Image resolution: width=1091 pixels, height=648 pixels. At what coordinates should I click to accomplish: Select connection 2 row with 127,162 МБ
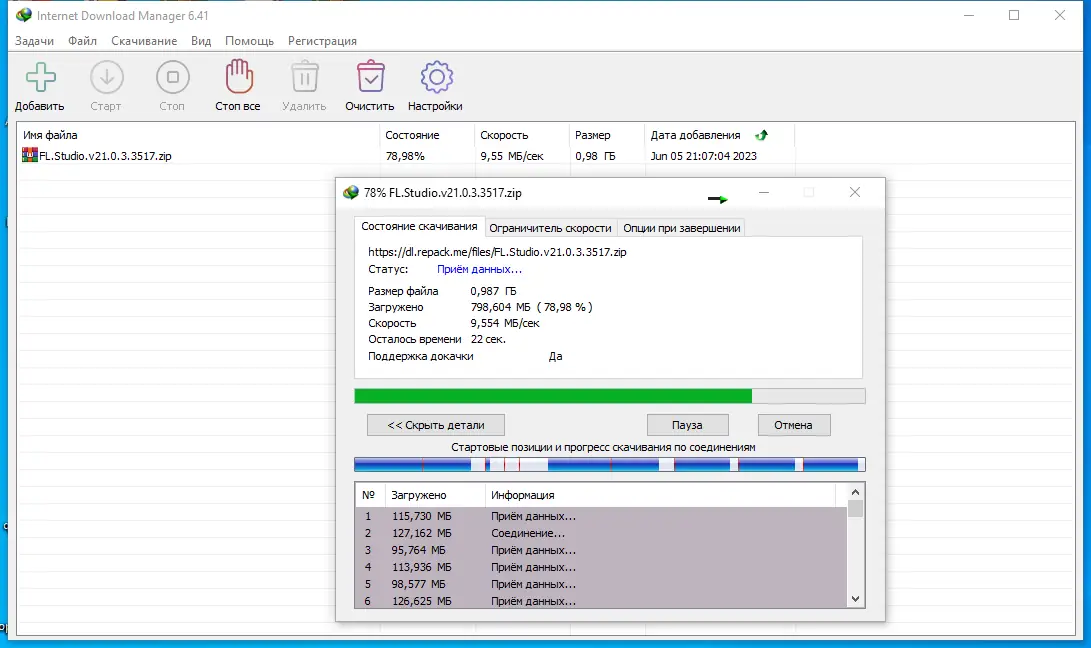coord(601,533)
